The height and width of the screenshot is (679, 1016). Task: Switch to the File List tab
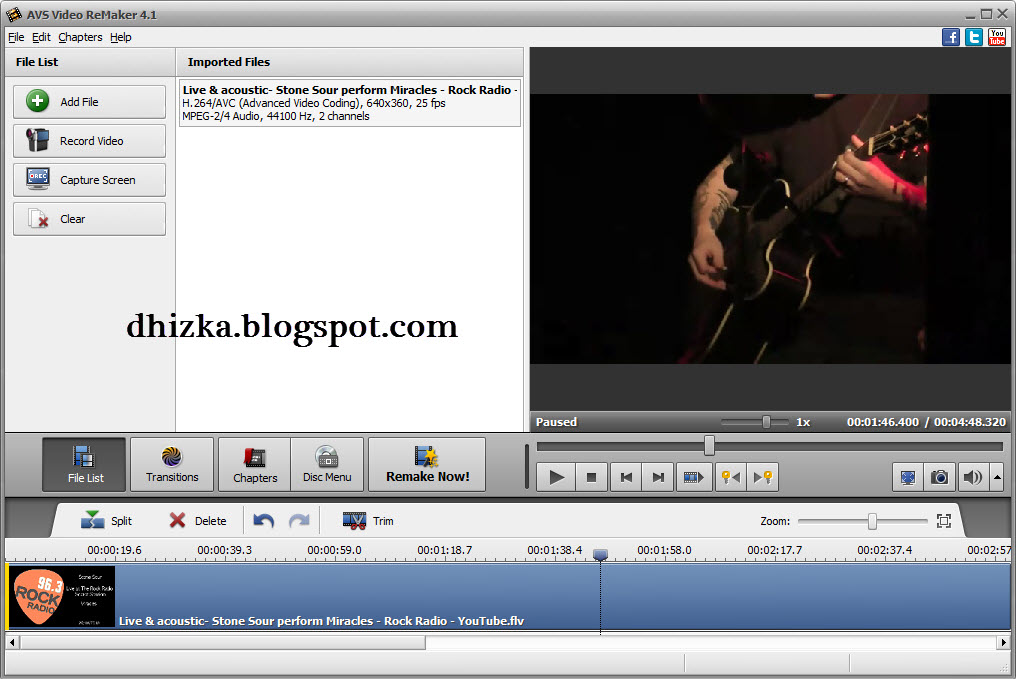click(x=84, y=465)
